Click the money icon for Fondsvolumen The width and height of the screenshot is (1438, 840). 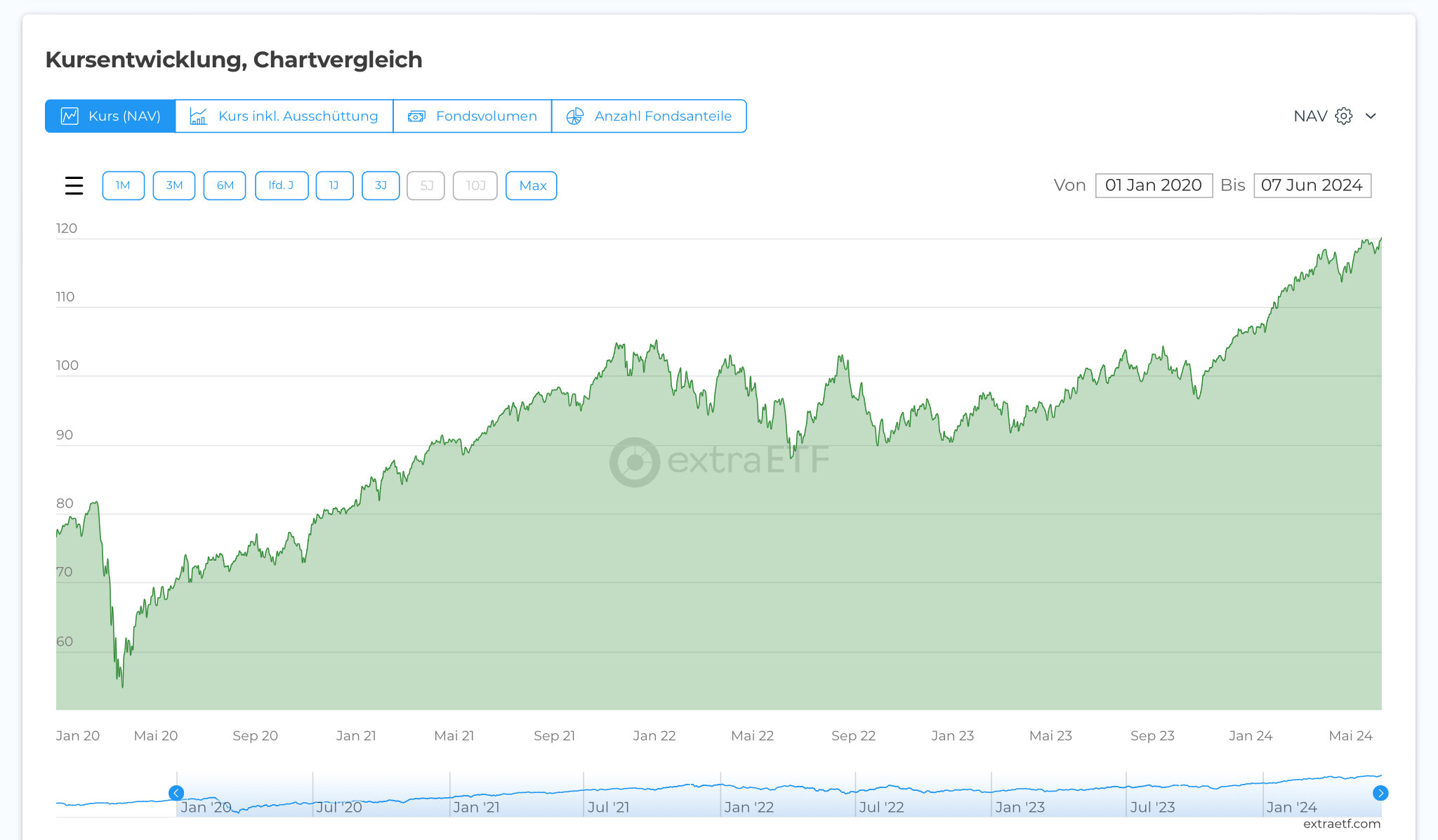click(416, 116)
